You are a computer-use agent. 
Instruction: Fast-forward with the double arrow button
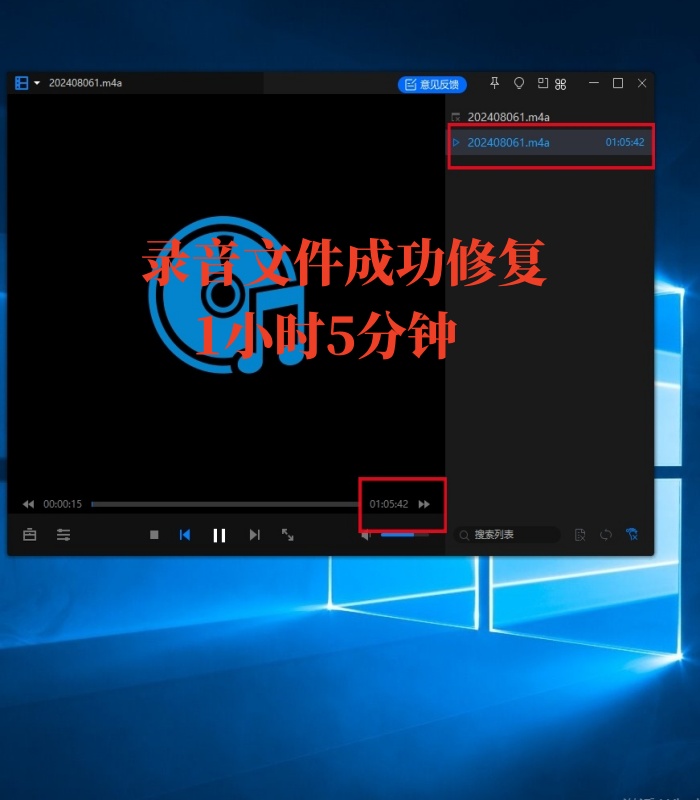click(x=424, y=504)
